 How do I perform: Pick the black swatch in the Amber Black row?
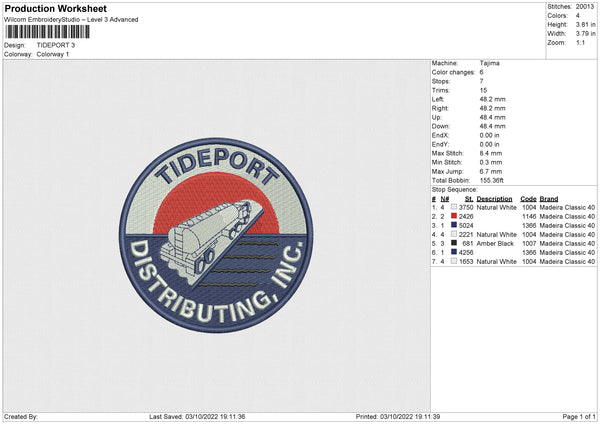pyautogui.click(x=454, y=243)
